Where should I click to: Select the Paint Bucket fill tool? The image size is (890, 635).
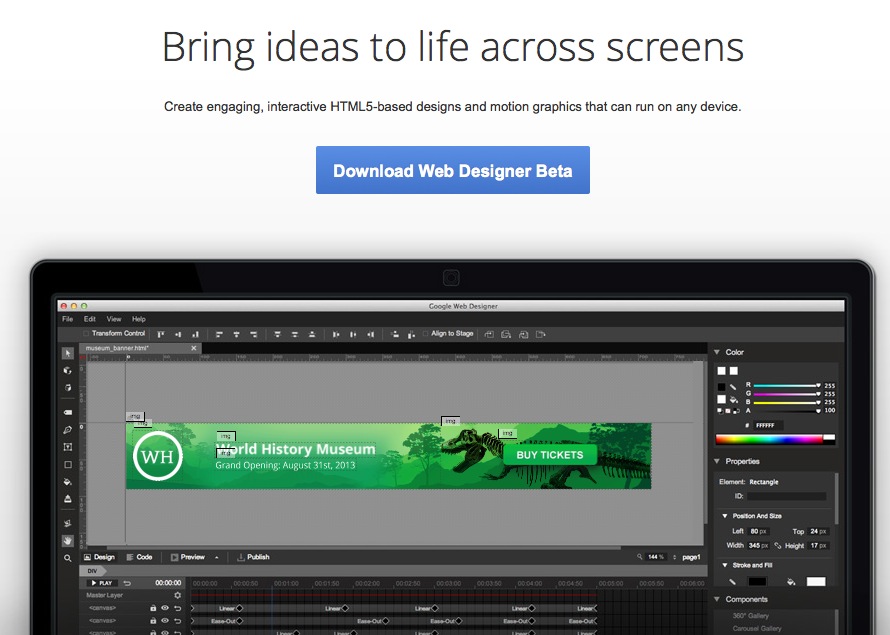68,482
